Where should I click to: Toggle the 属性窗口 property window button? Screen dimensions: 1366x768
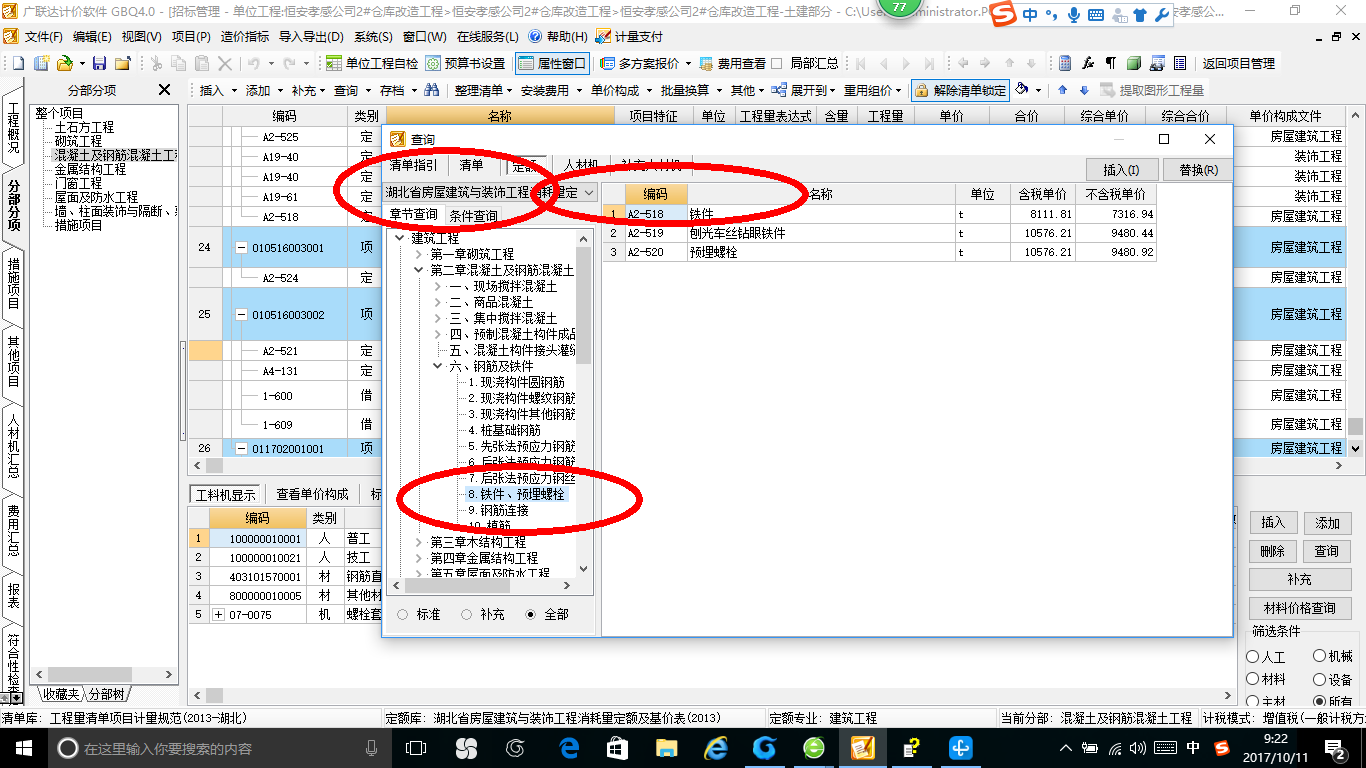552,63
